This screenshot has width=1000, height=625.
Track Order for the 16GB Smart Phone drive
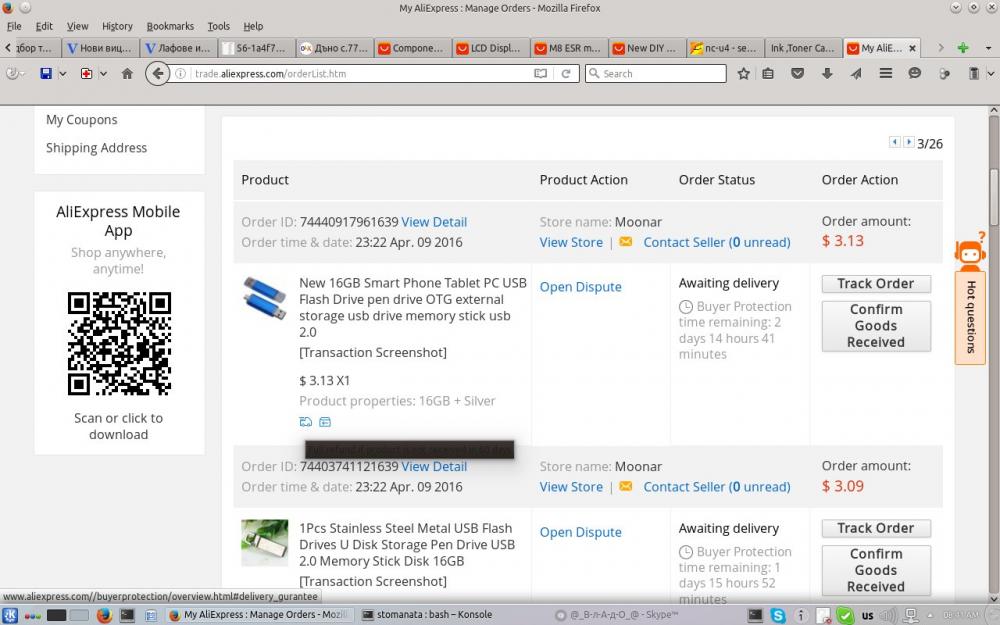(876, 284)
